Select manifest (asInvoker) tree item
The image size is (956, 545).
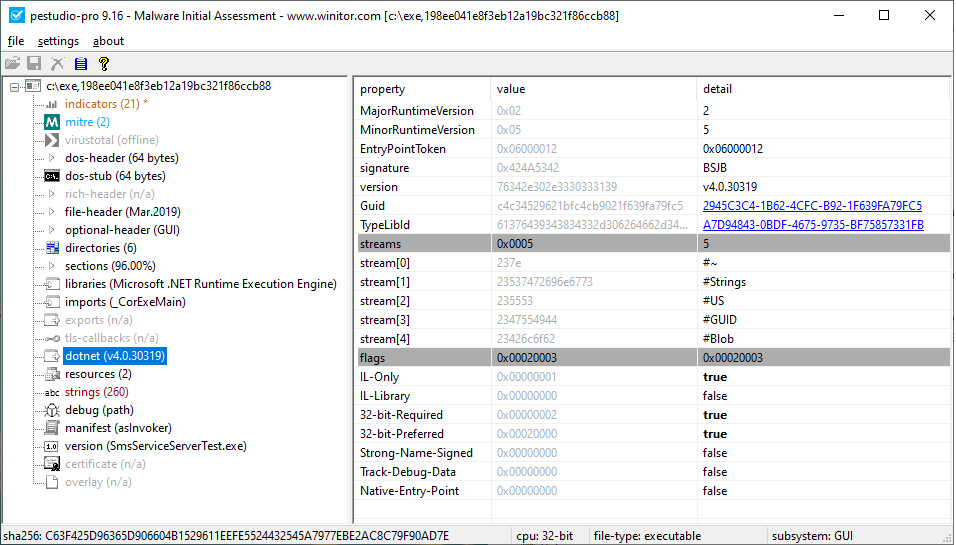pos(118,428)
